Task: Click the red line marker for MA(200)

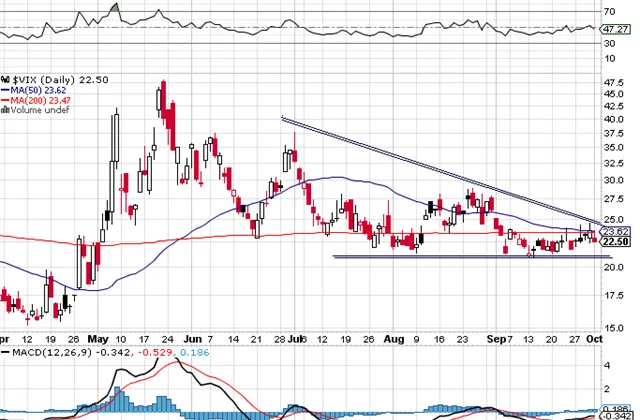Action: [5, 100]
